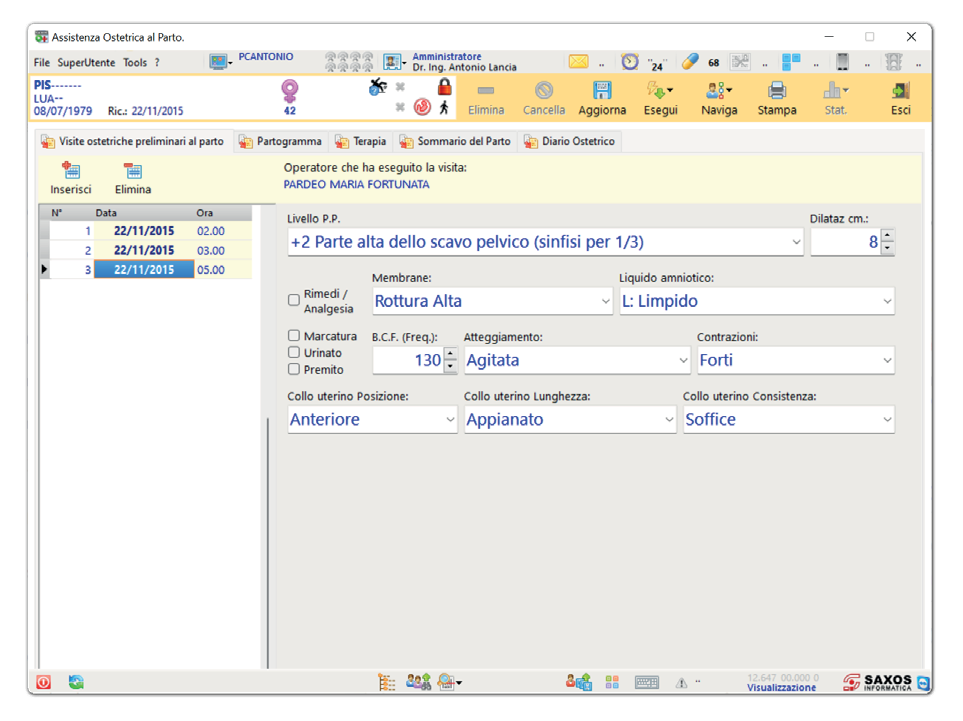Click the pink female symbol icon
This screenshot has height=721, width=963.
coord(290,92)
